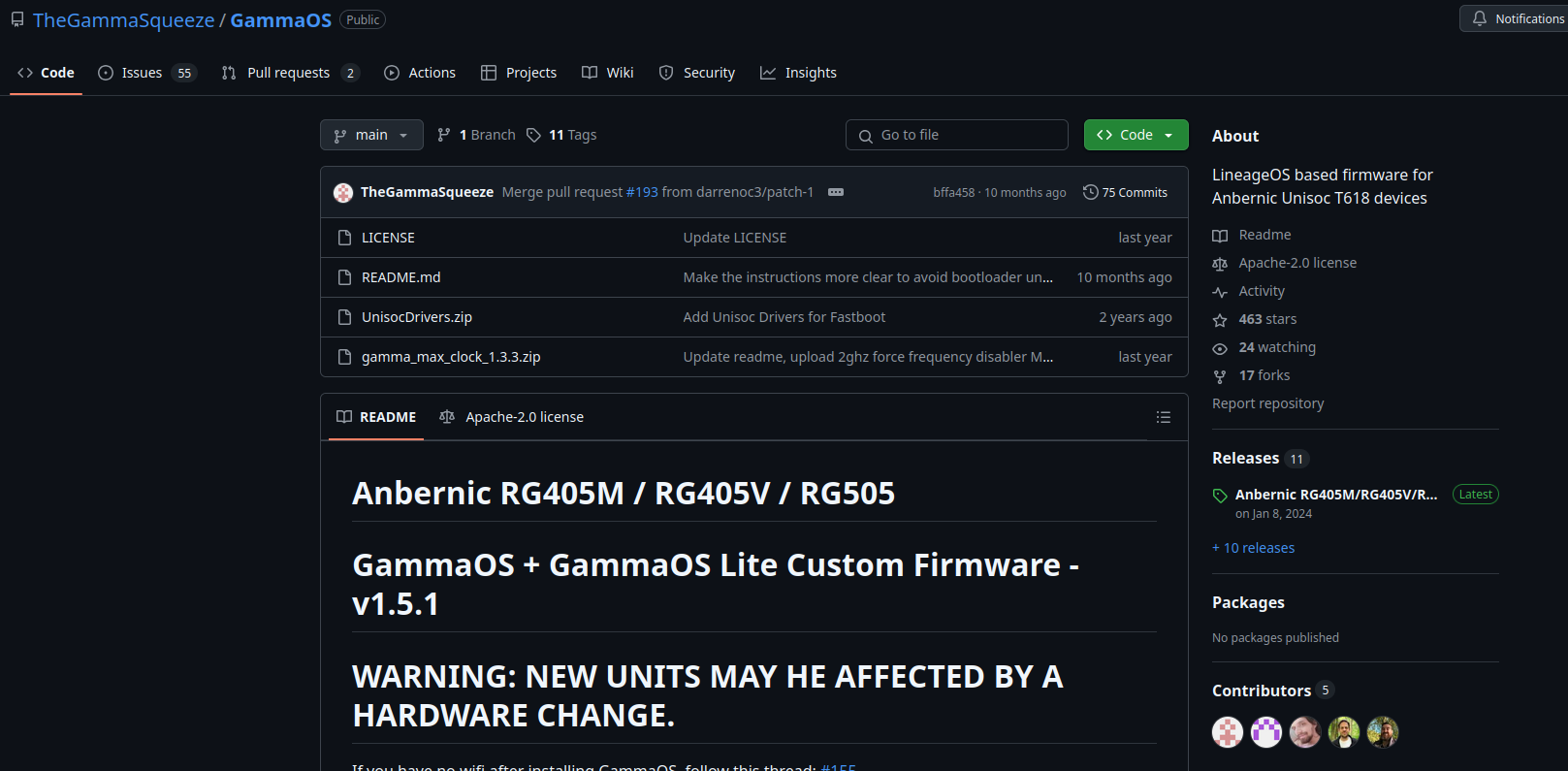
Task: Click the tag icon next to 11 Tags
Action: tap(533, 135)
